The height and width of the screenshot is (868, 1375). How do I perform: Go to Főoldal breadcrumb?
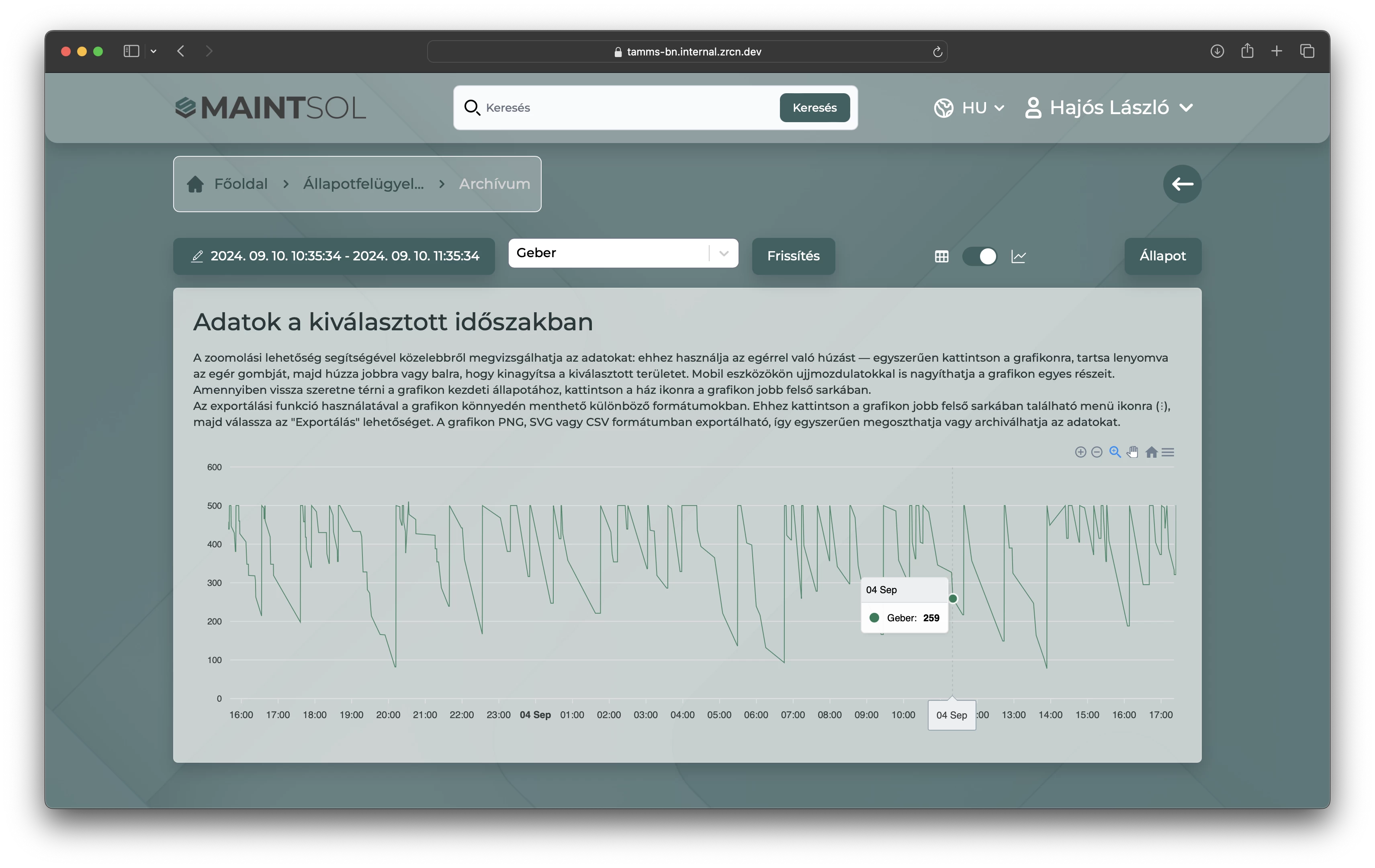(x=240, y=184)
